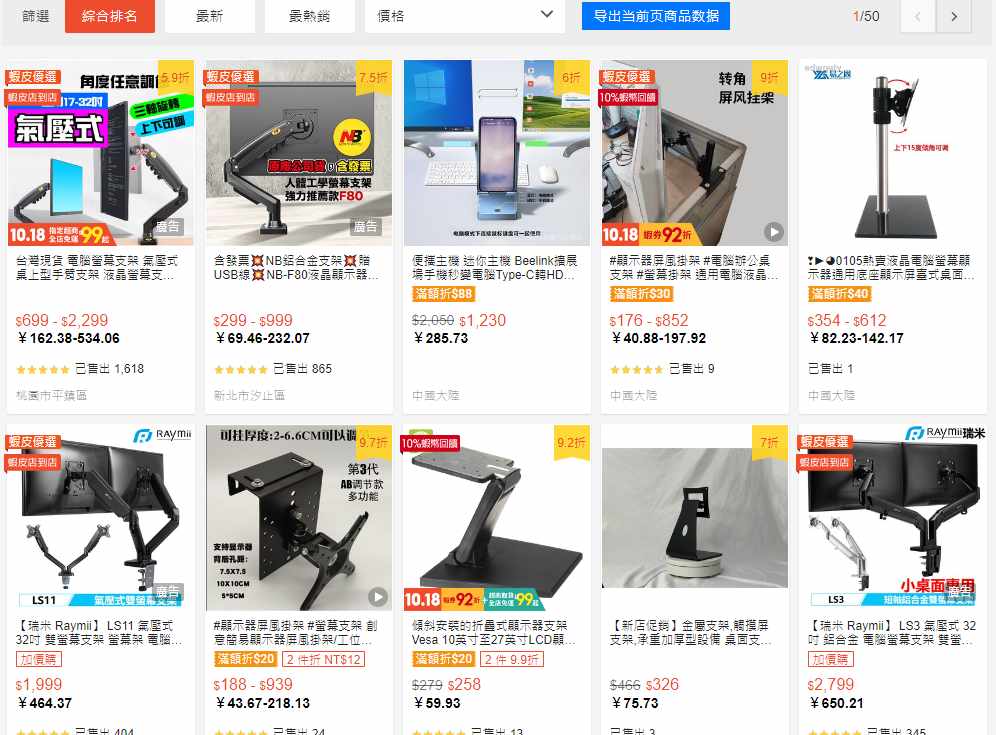Open the NB F80 monitor arm thumbnail
The height and width of the screenshot is (735, 996).
tap(299, 153)
